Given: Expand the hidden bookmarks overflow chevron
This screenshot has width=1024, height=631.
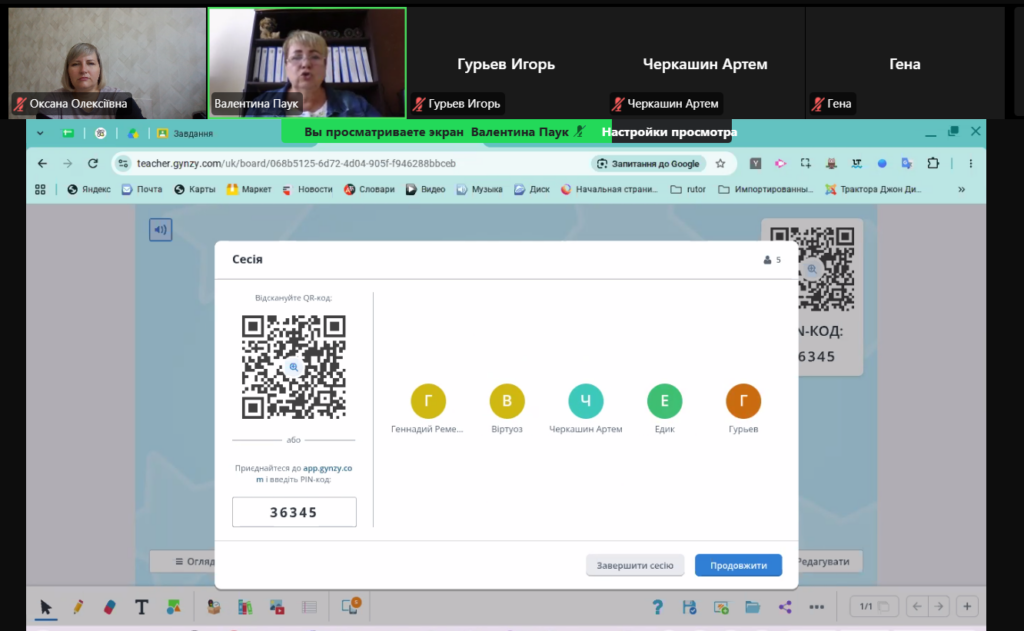Looking at the screenshot, I should (x=961, y=189).
